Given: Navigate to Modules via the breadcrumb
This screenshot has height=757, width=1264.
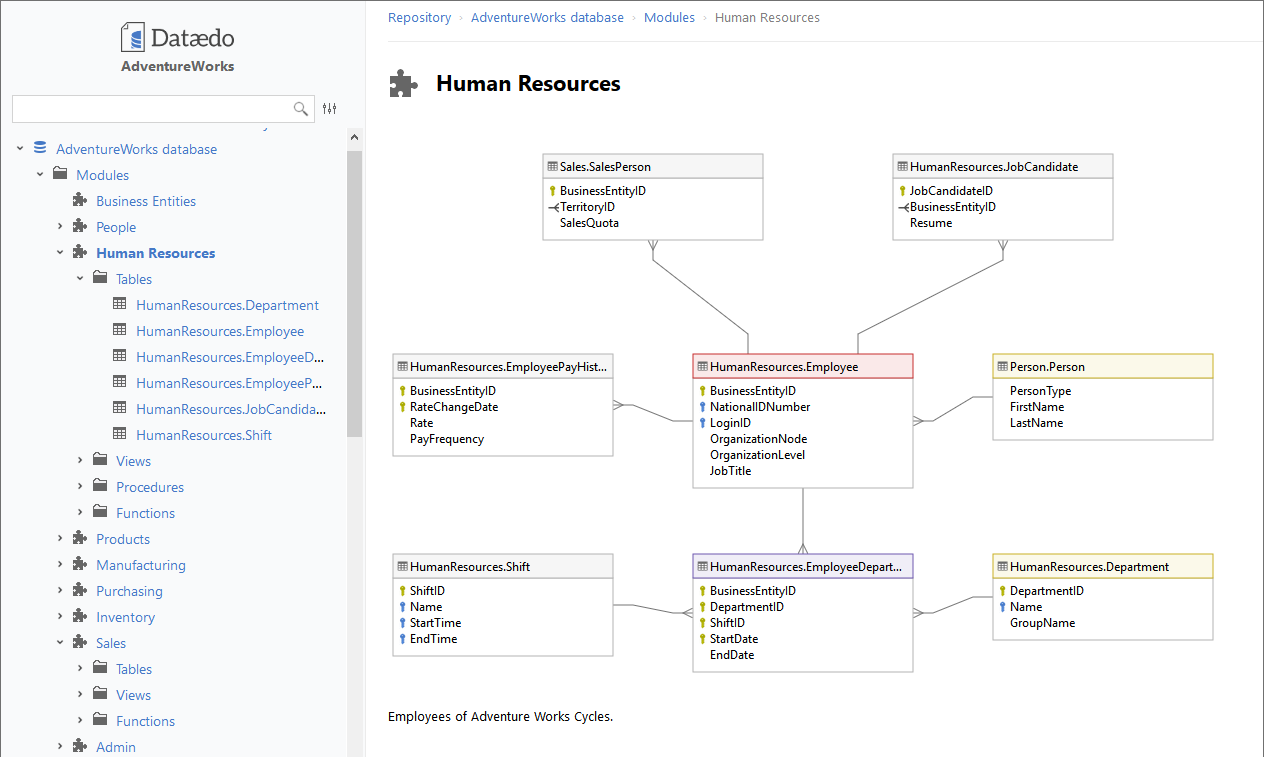Looking at the screenshot, I should tap(669, 17).
